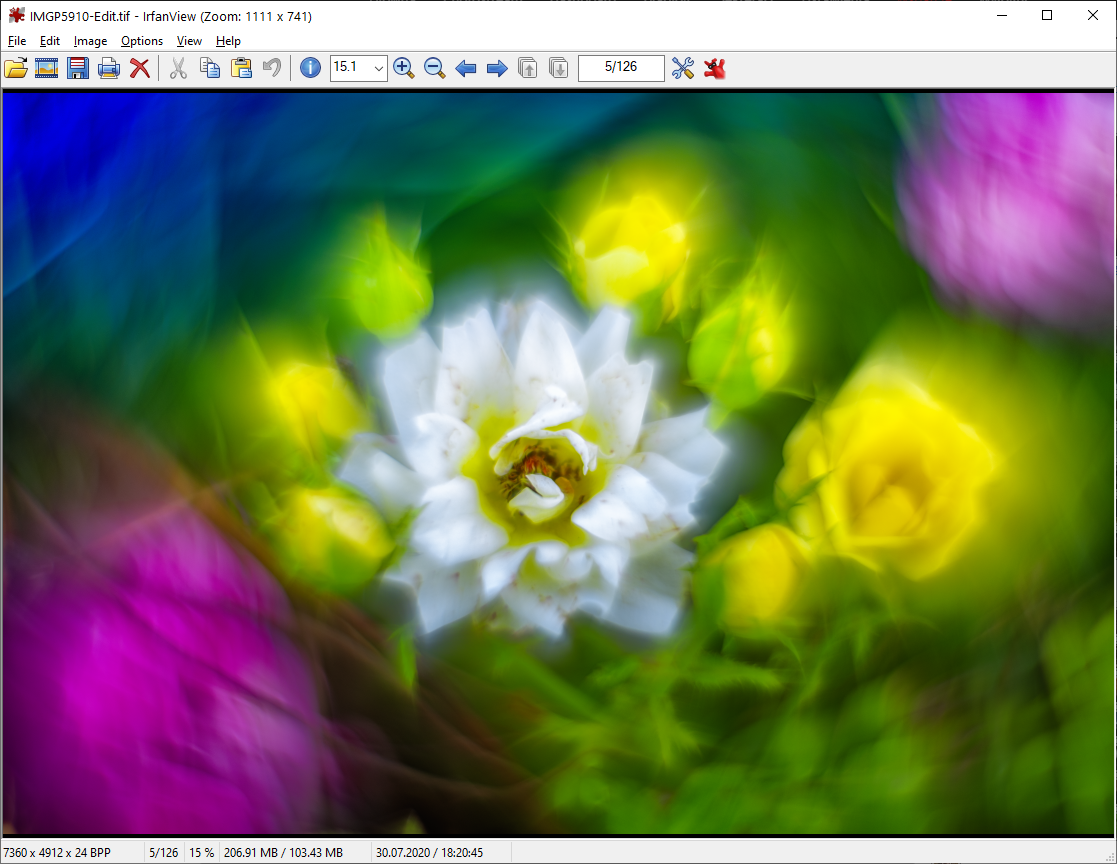Open the Slideshow filmstrip icon
This screenshot has width=1117, height=864.
(x=46, y=68)
